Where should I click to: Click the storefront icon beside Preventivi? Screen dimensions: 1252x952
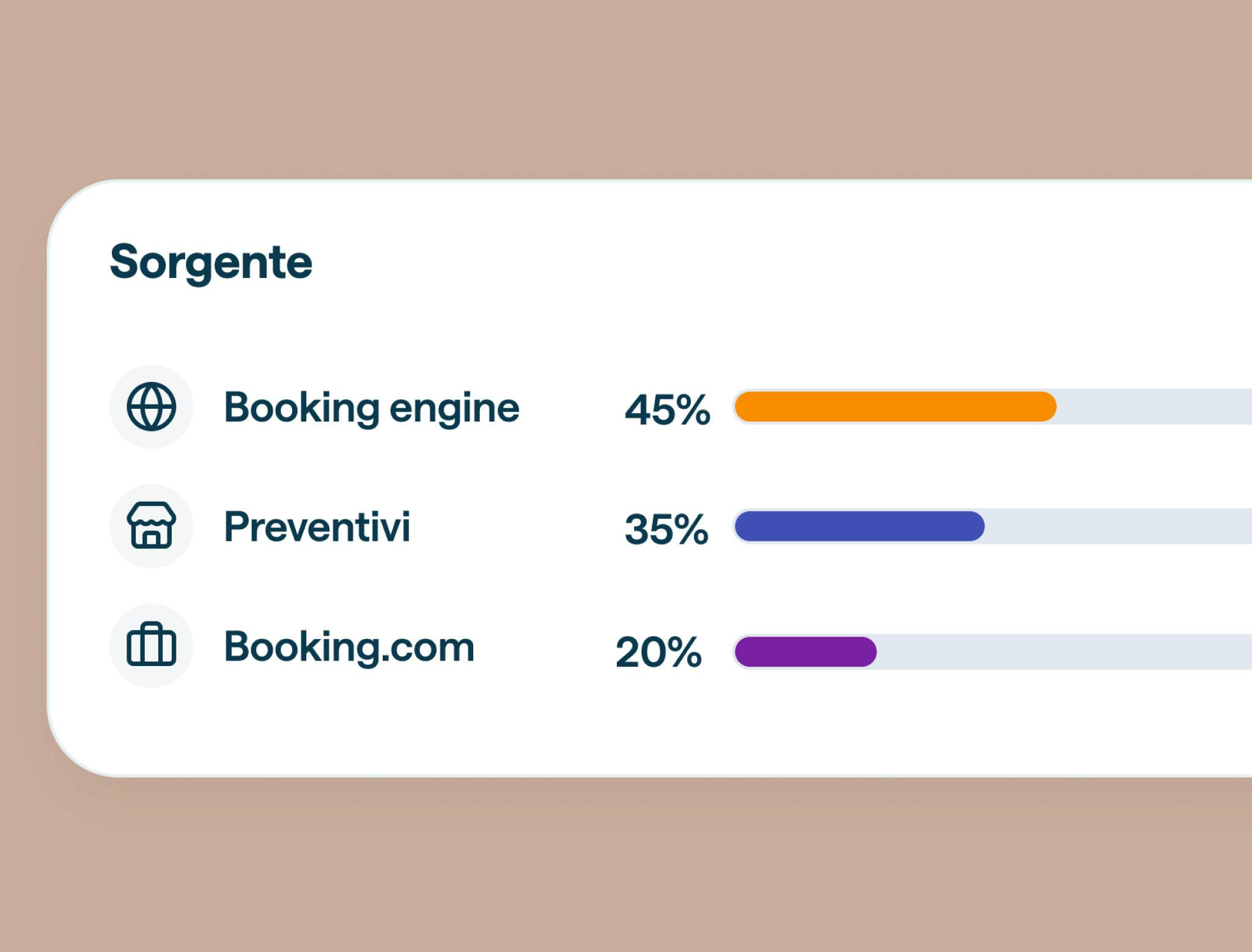(151, 526)
